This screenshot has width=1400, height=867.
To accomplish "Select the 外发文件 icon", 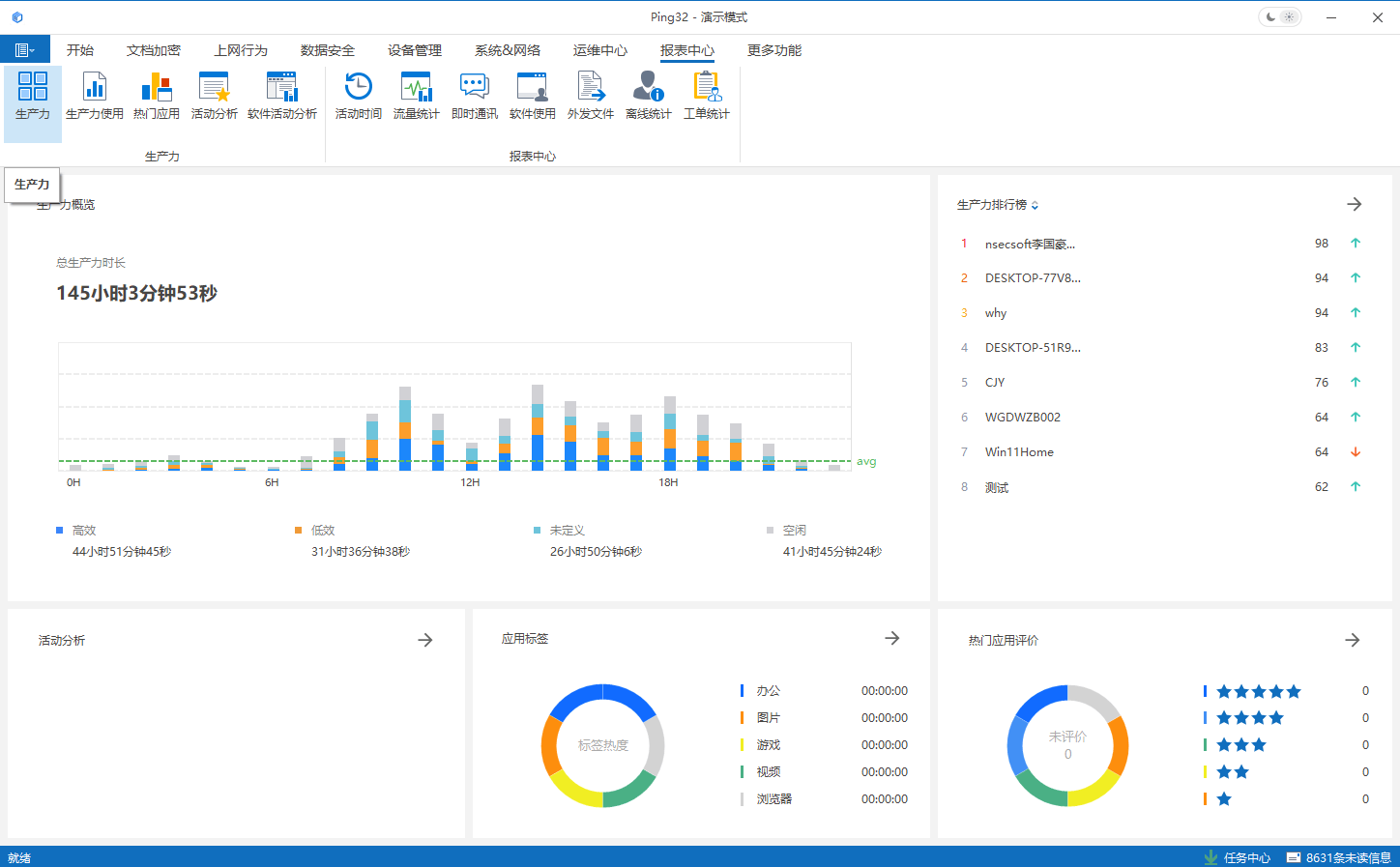I will (x=590, y=96).
